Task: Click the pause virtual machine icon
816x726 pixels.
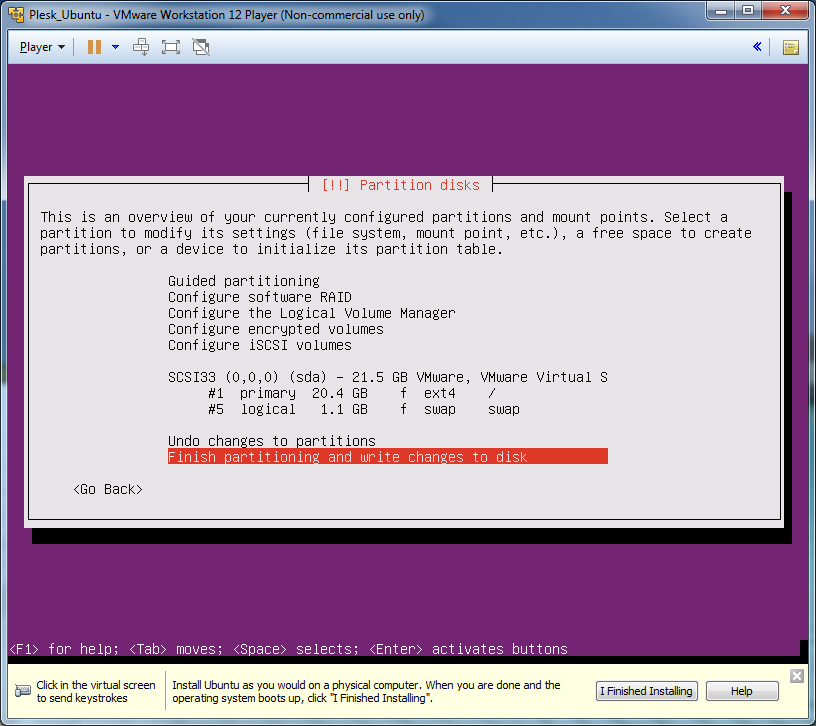Action: (94, 47)
